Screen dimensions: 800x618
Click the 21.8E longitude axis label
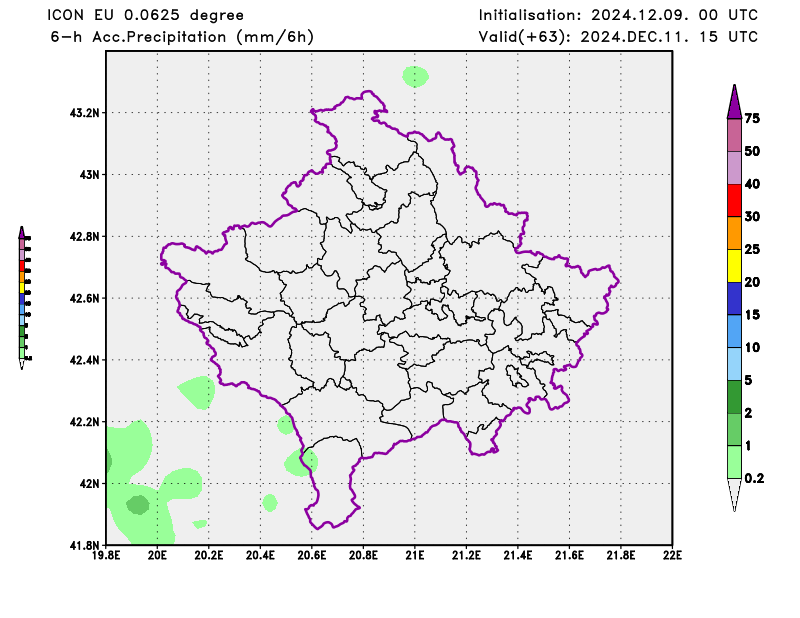coord(621,555)
